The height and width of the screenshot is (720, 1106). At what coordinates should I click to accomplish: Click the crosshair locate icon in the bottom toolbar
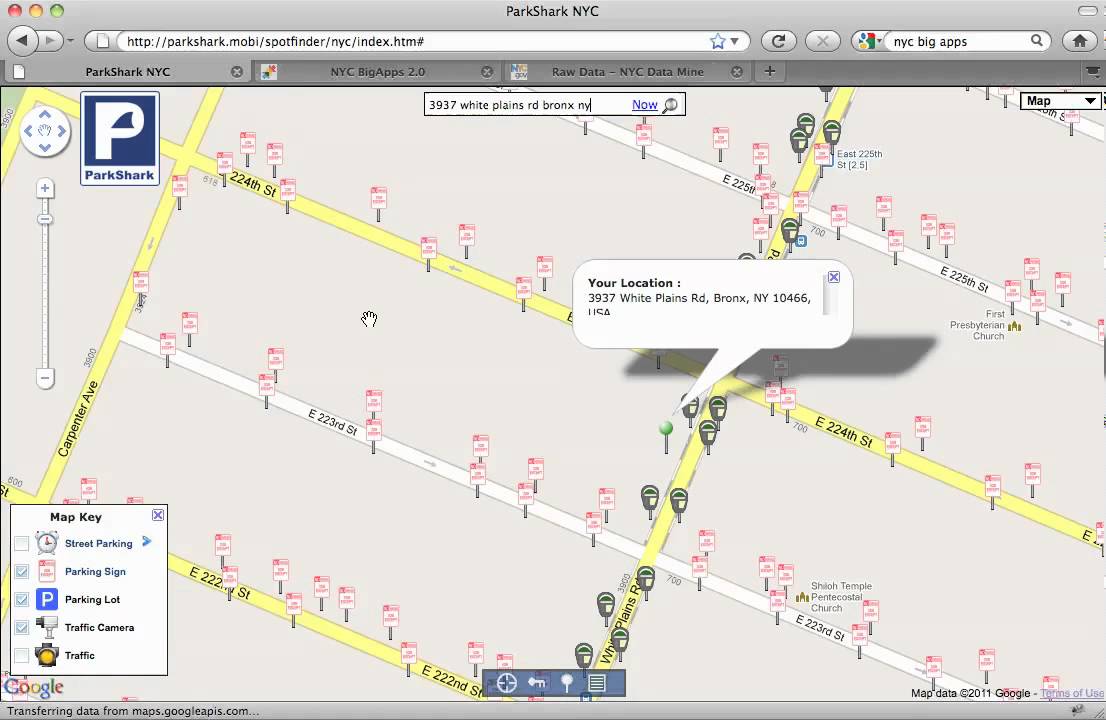506,683
